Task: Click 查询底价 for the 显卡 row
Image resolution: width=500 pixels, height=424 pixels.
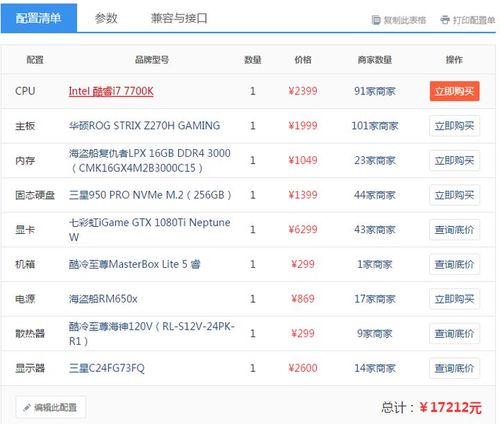Action: pyautogui.click(x=454, y=230)
